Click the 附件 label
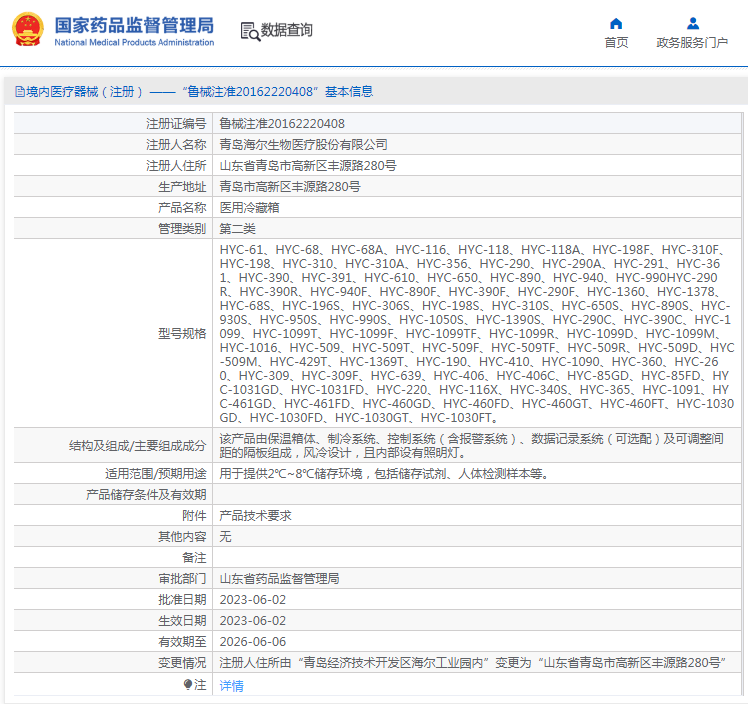This screenshot has height=704, width=748. pyautogui.click(x=194, y=516)
